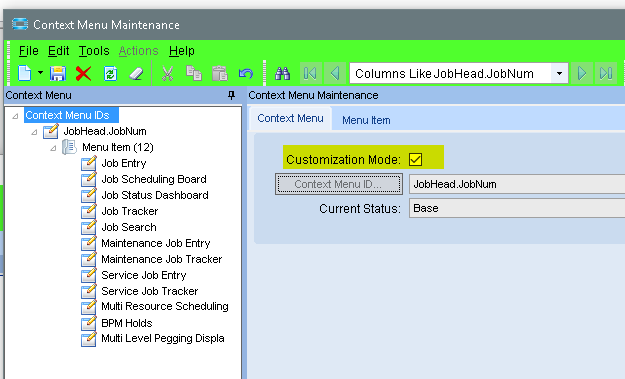Go to the first record arrow

pos(310,73)
